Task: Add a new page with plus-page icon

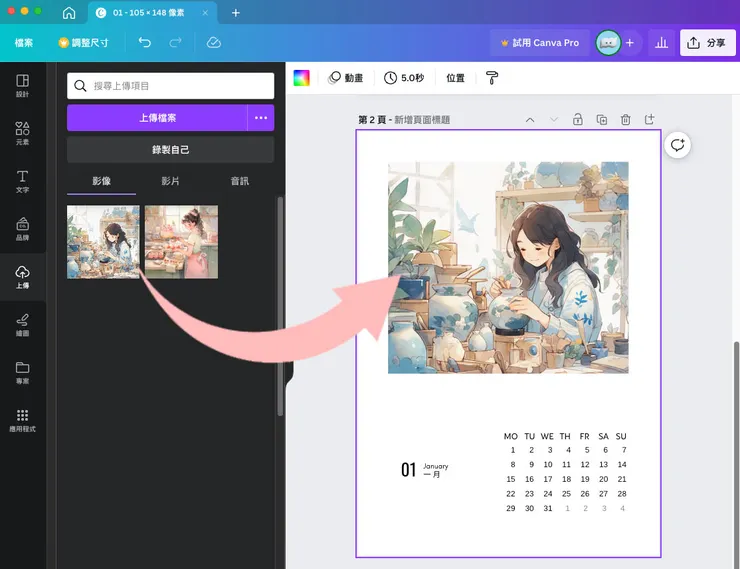Action: click(x=649, y=119)
